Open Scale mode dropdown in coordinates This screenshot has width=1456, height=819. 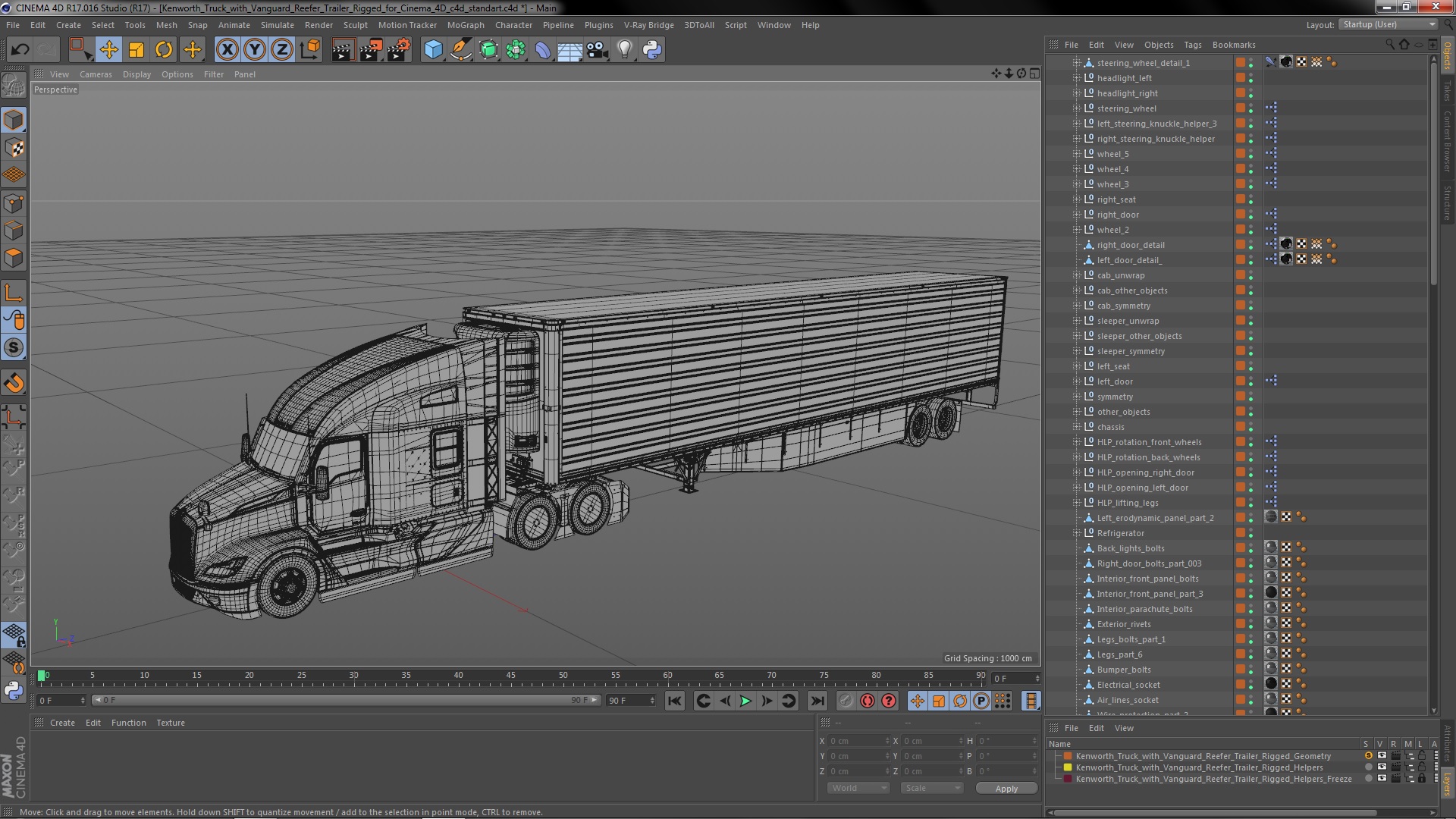932,789
